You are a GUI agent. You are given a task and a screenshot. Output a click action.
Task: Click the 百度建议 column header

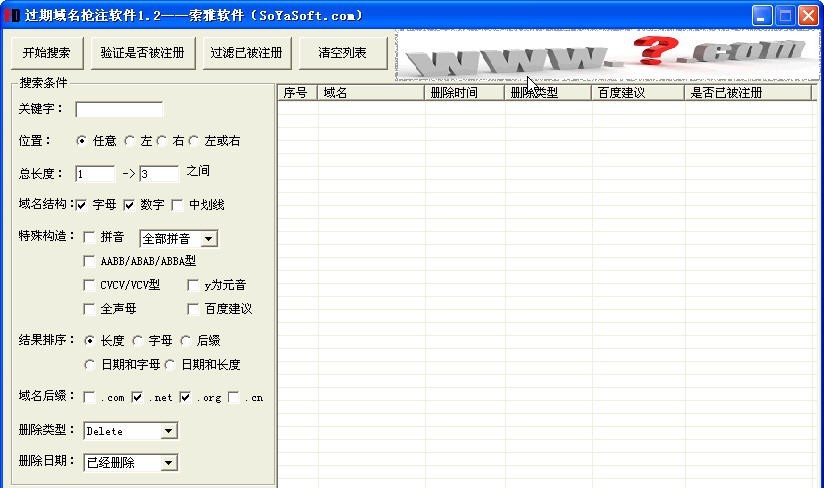click(638, 93)
